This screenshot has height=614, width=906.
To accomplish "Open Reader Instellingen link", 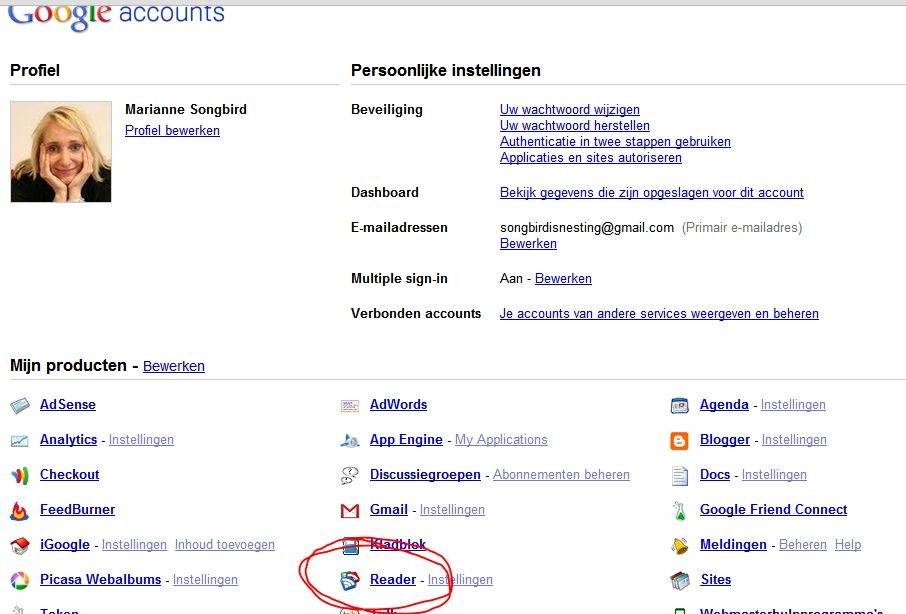I will tap(461, 579).
